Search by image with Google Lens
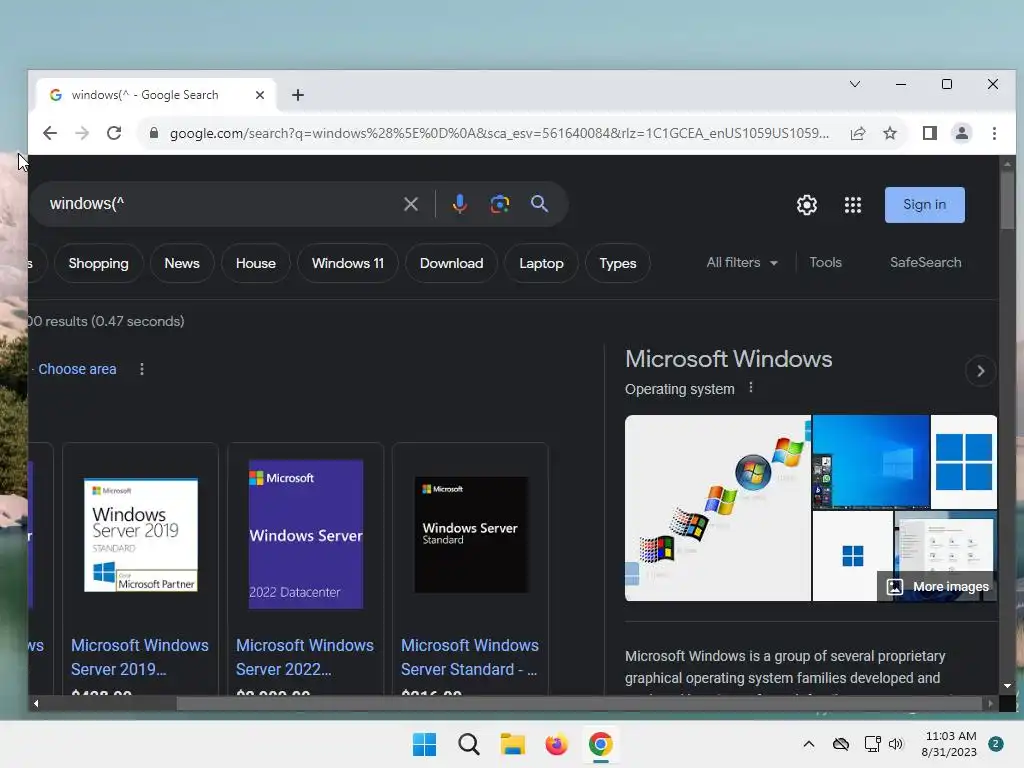Viewport: 1024px width, 768px height. pos(500,204)
